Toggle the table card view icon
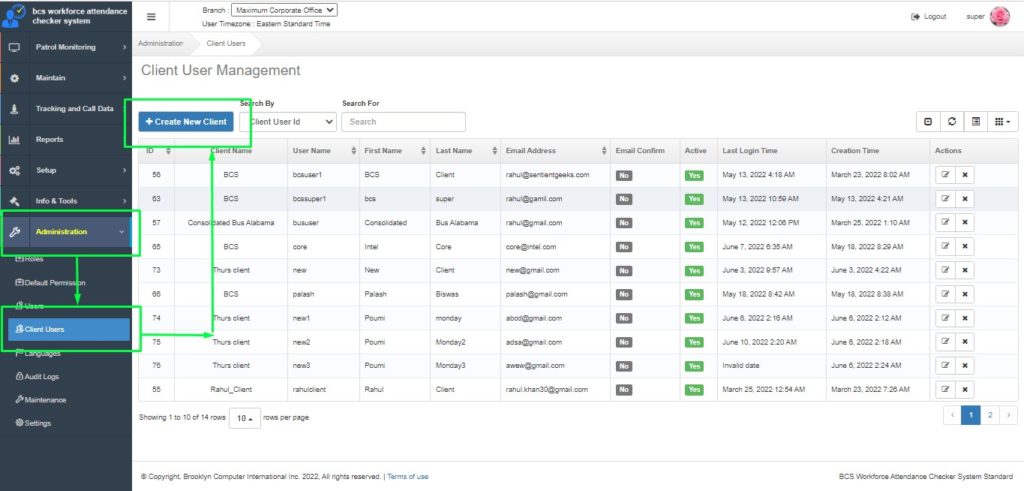Viewport: 1024px width, 491px height. pos(976,121)
